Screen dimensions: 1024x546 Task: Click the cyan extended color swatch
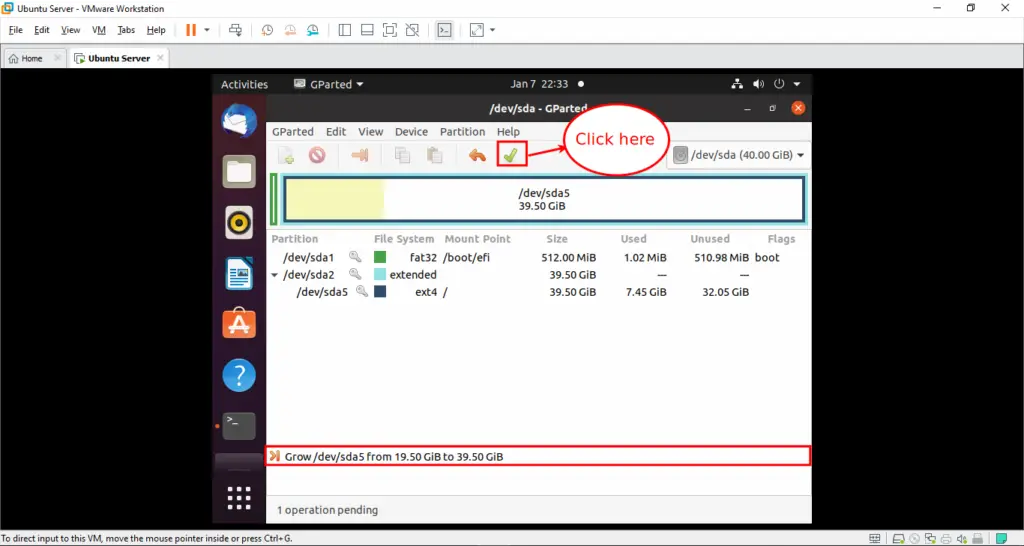click(x=380, y=274)
